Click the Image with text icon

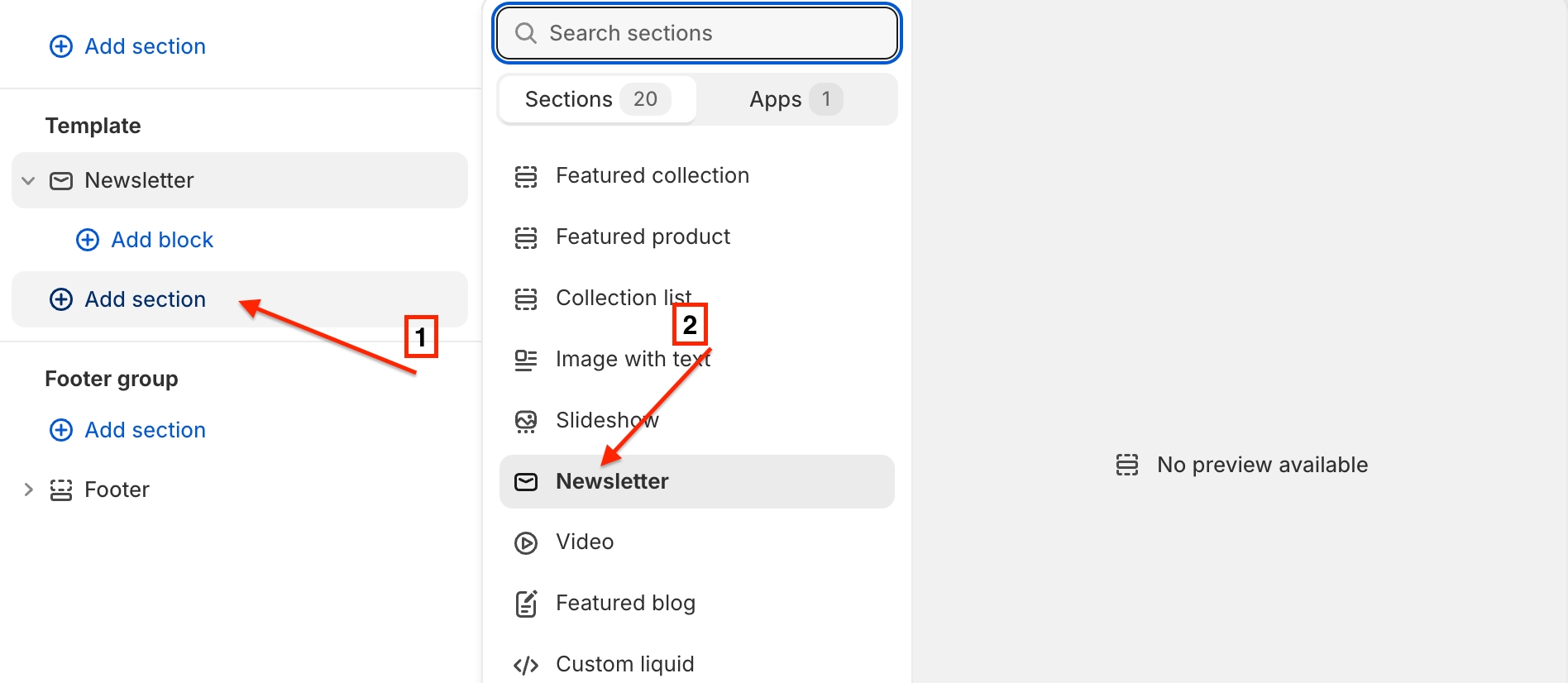pos(526,360)
